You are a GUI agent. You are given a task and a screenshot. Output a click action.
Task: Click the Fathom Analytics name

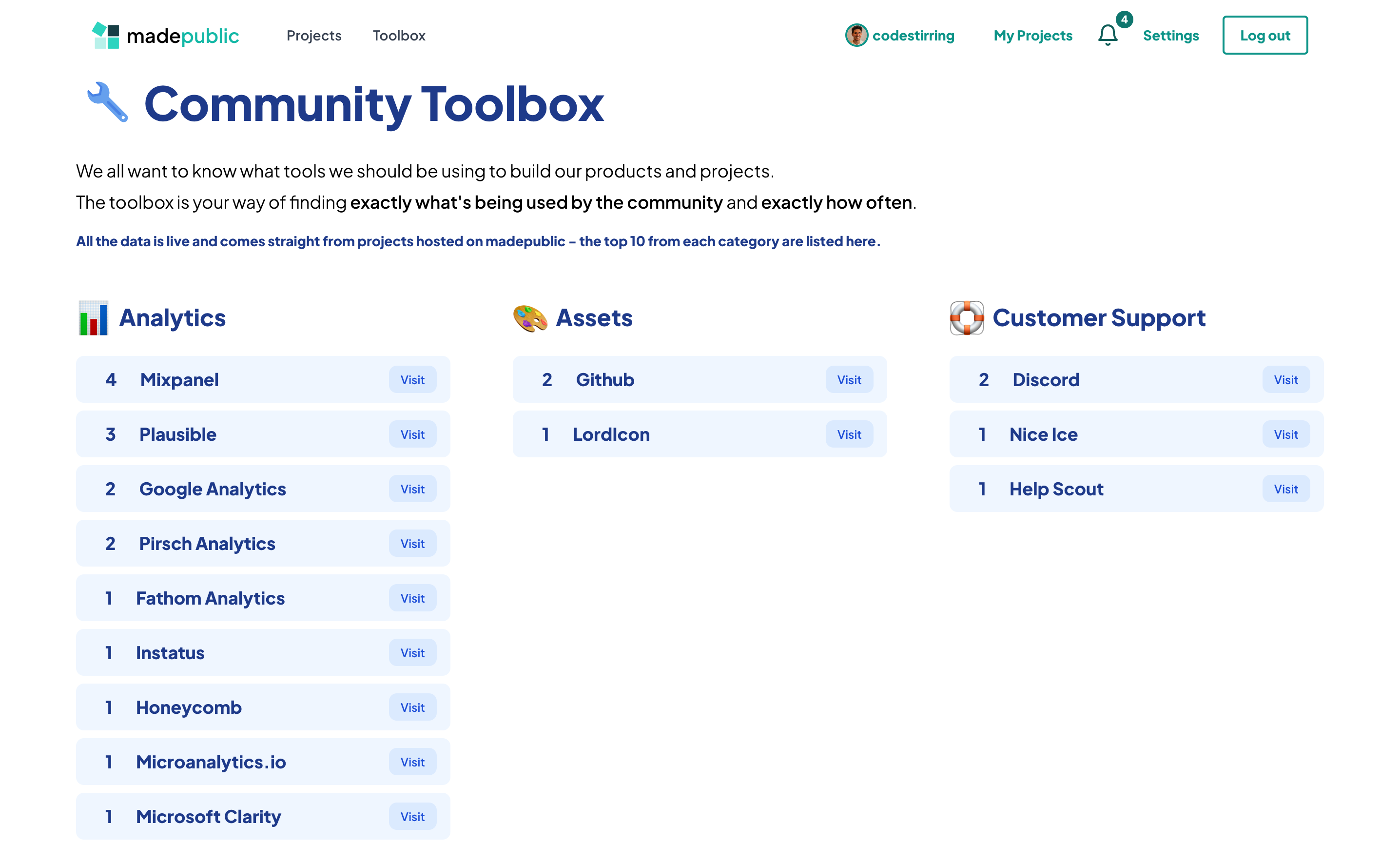click(210, 598)
